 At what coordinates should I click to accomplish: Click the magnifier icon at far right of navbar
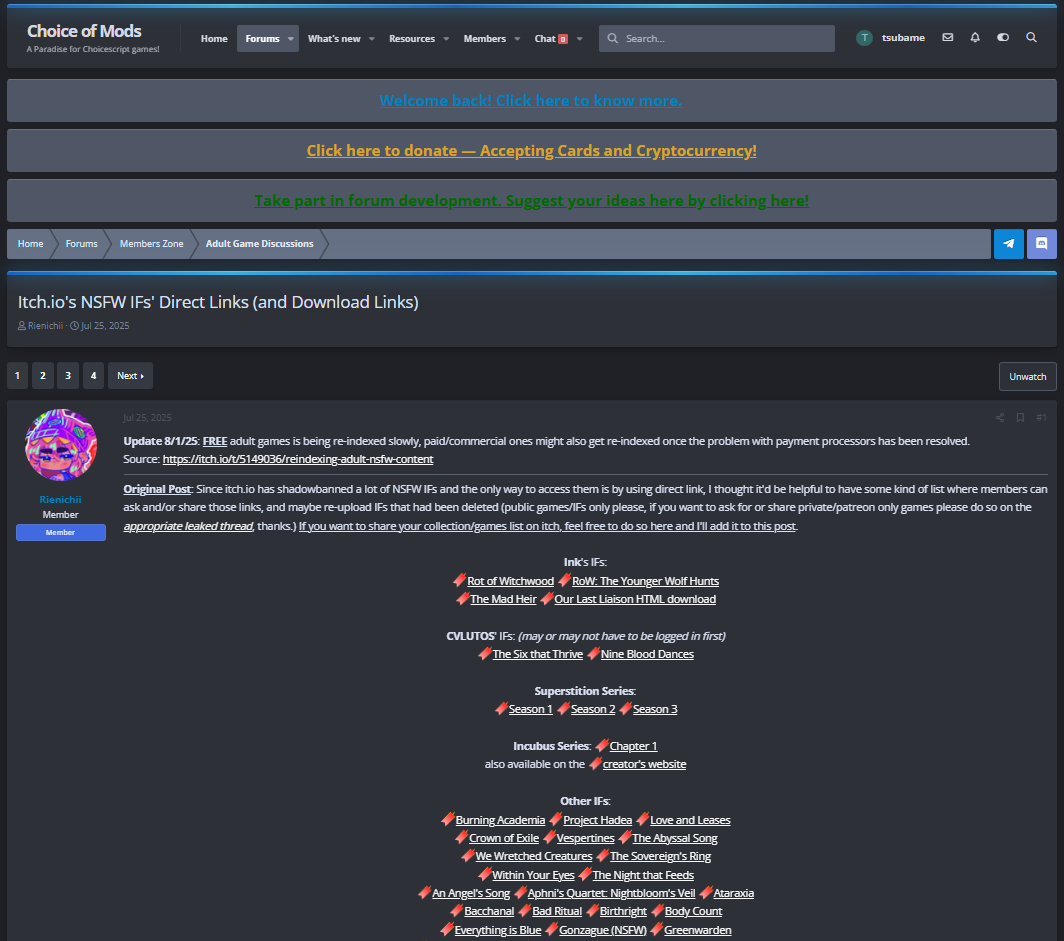click(1031, 37)
